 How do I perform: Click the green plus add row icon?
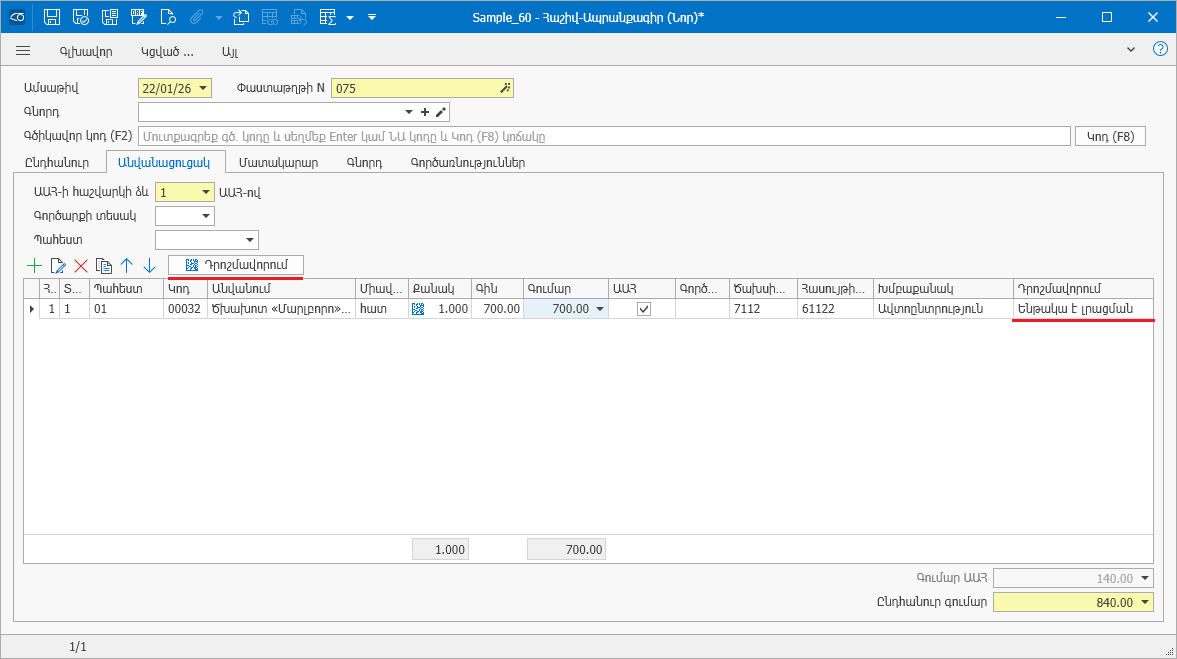coord(35,266)
